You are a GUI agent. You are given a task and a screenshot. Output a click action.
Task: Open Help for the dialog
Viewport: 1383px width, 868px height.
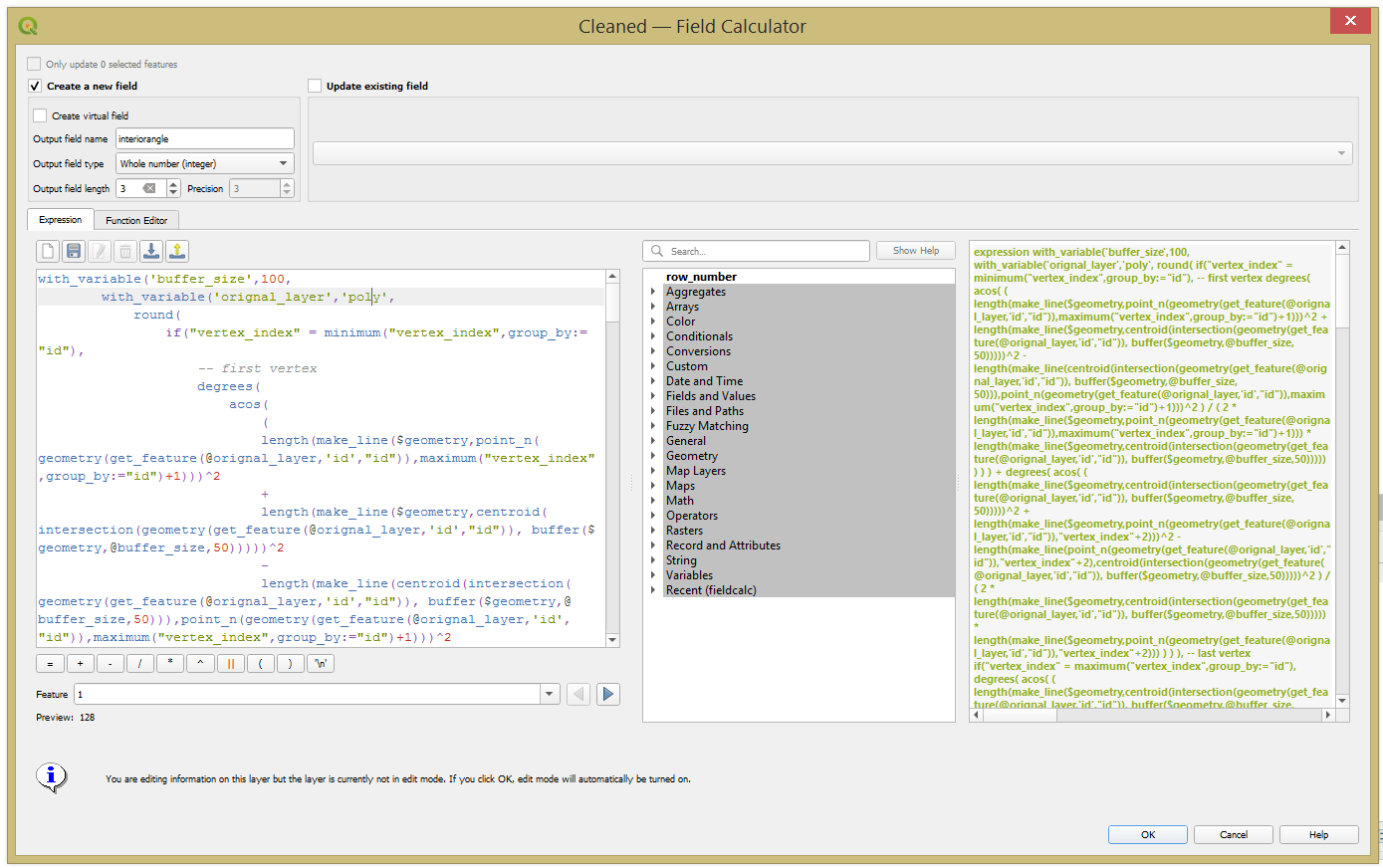click(x=1319, y=834)
